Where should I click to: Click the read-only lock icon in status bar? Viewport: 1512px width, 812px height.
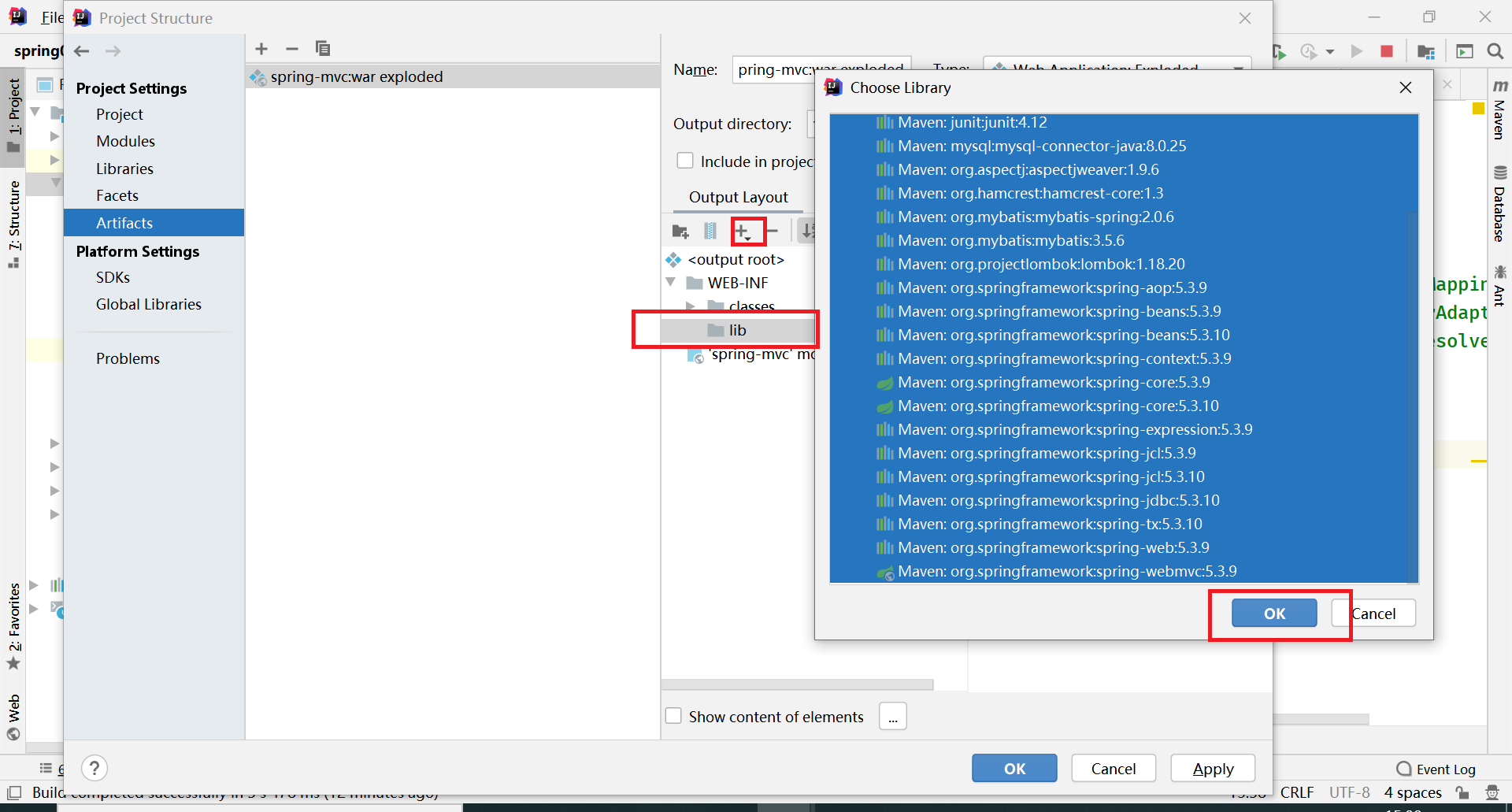(1462, 792)
